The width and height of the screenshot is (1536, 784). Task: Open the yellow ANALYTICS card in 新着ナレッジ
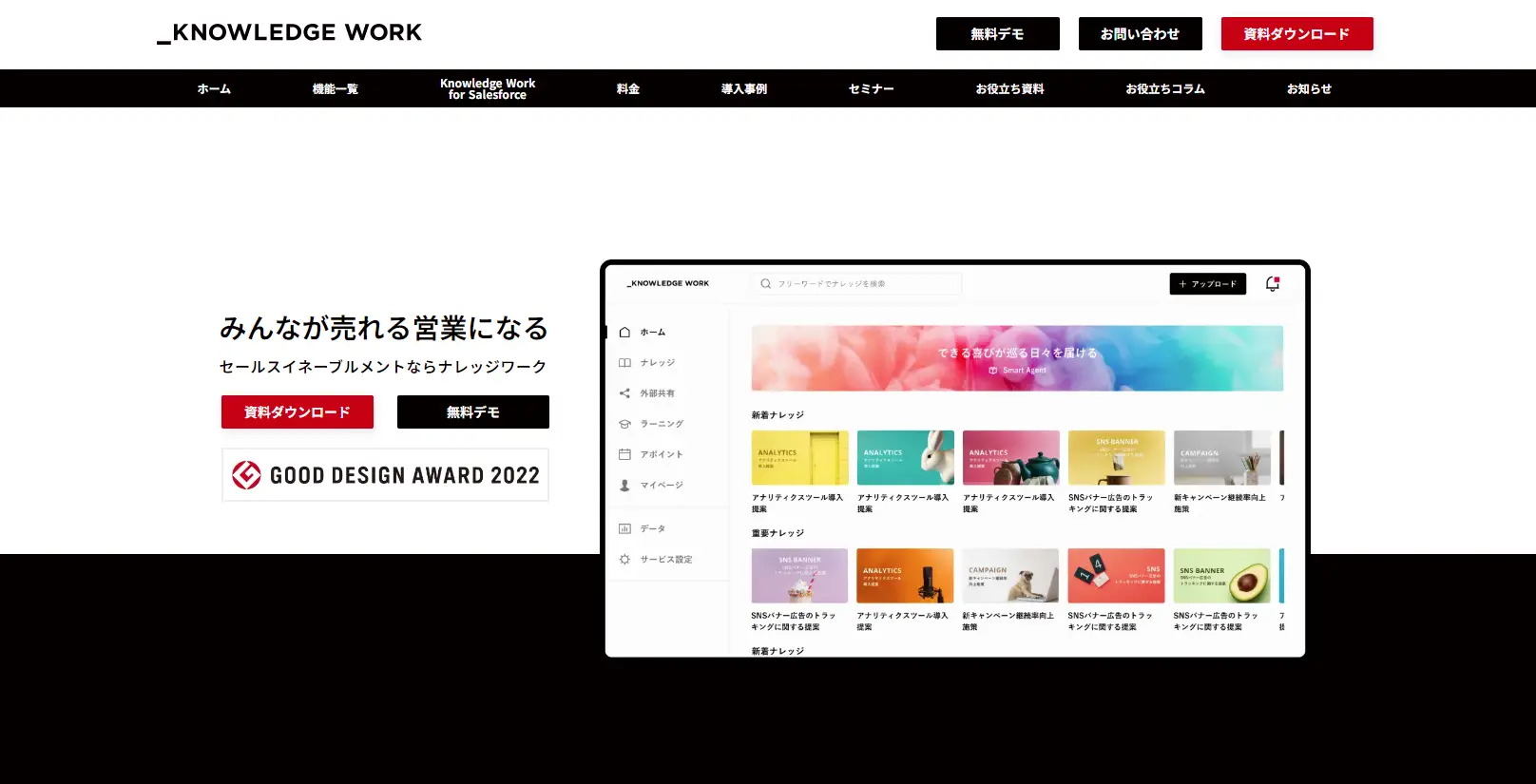[x=799, y=458]
